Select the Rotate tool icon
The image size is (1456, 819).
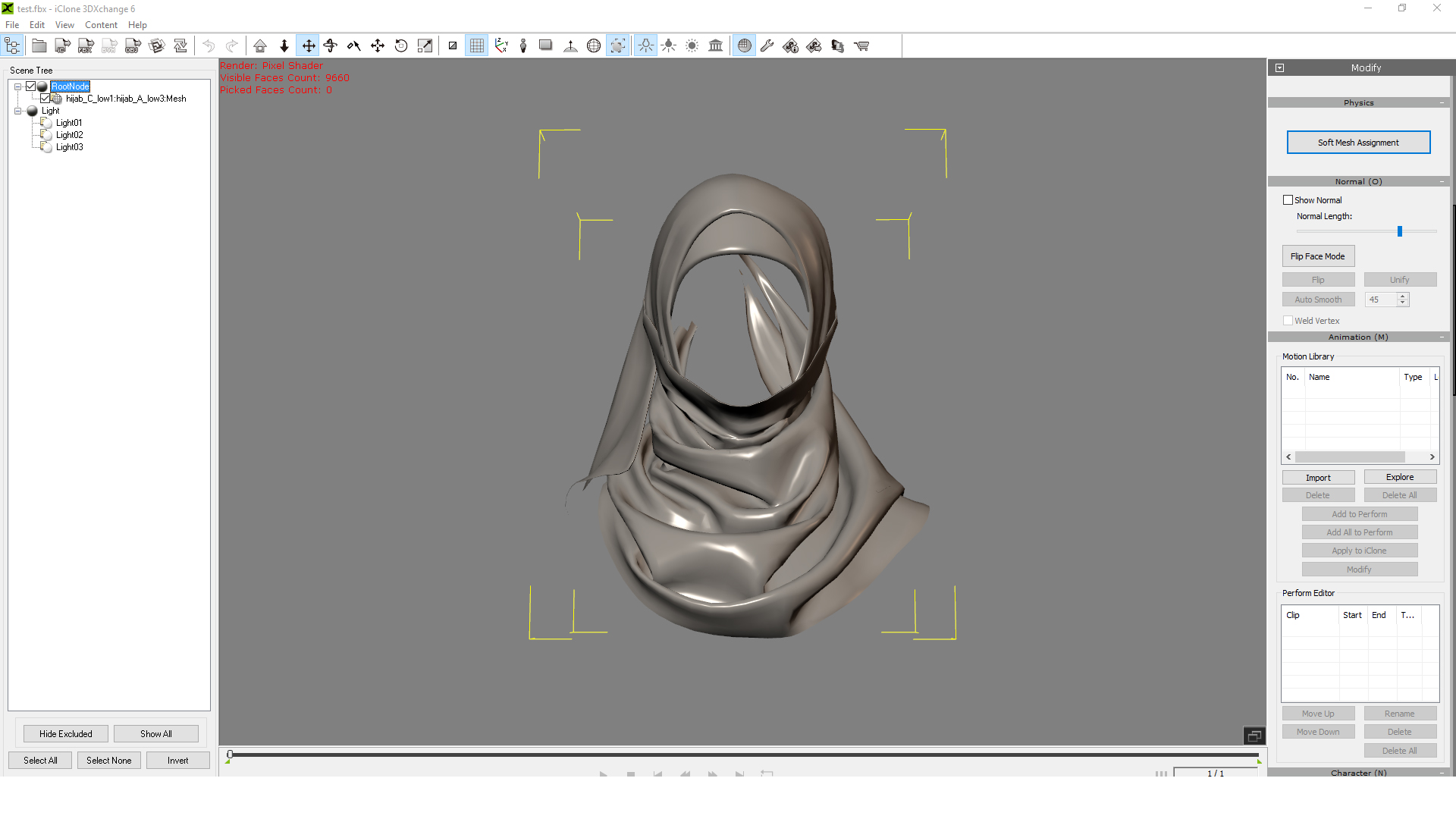(401, 46)
